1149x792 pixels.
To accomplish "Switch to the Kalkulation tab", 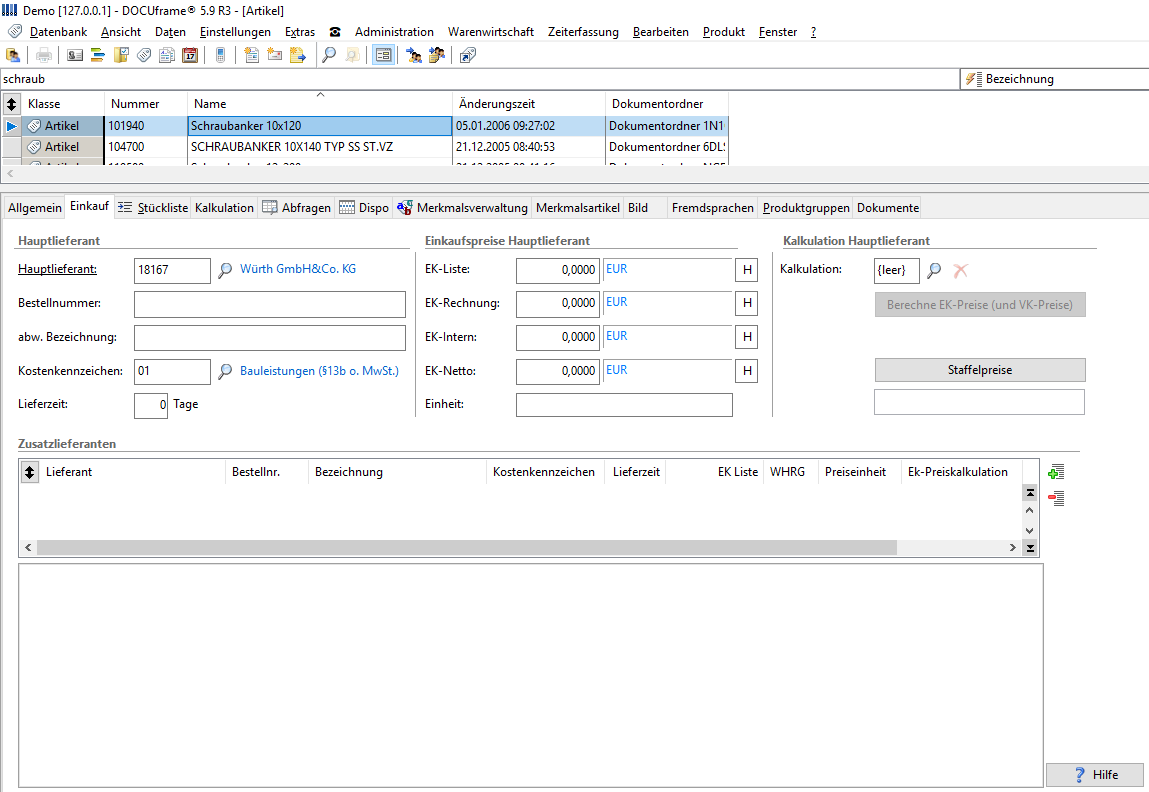I will (224, 208).
